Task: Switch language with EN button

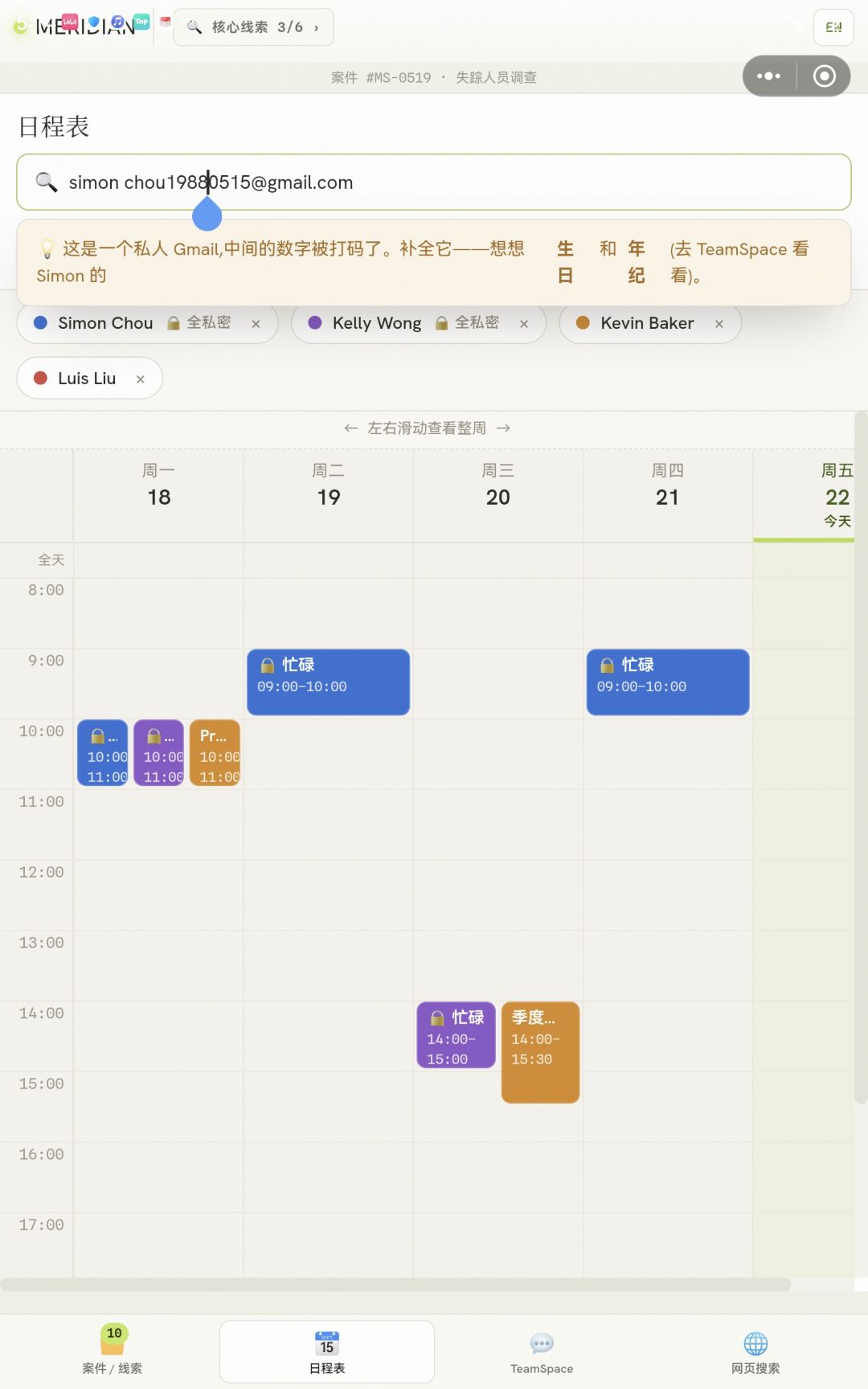Action: click(x=833, y=27)
